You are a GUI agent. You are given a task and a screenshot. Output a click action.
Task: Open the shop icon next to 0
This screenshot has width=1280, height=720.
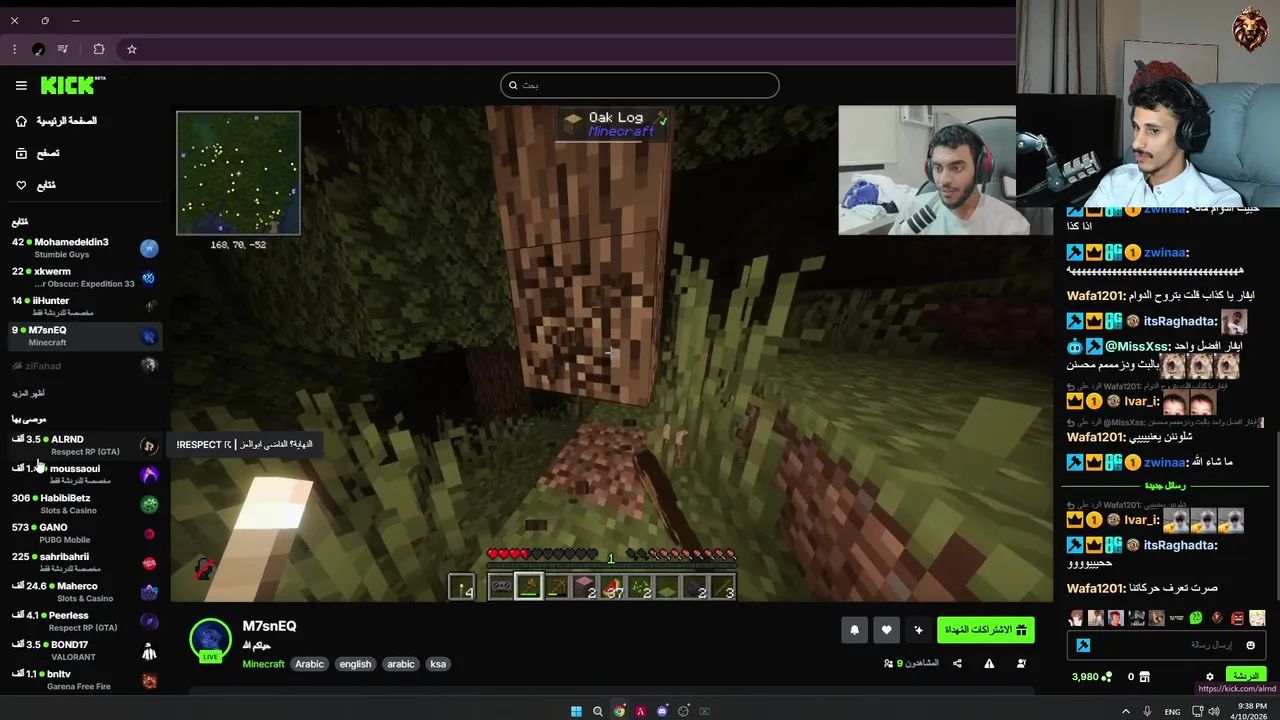tap(1145, 677)
